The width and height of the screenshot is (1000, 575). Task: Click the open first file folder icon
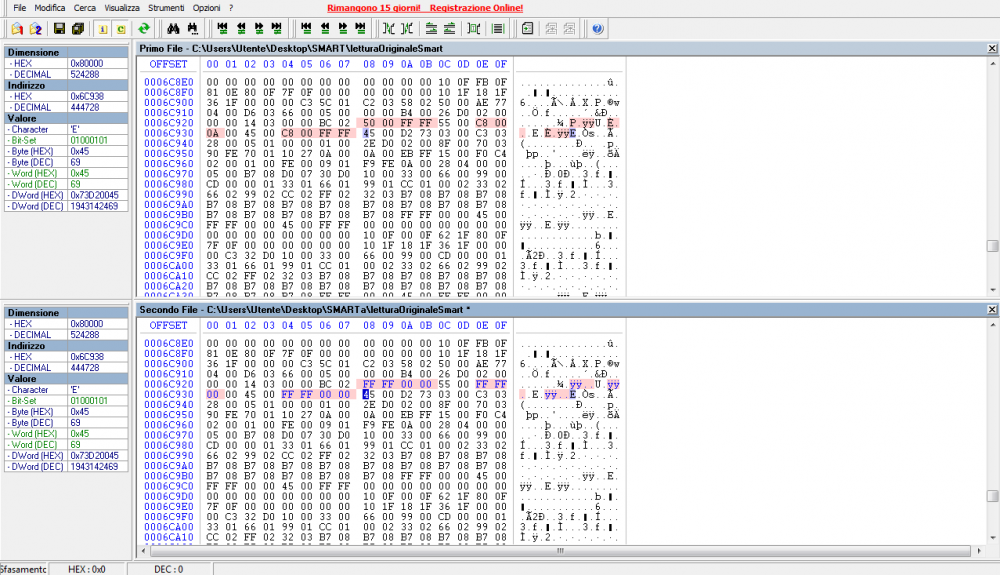(x=15, y=28)
